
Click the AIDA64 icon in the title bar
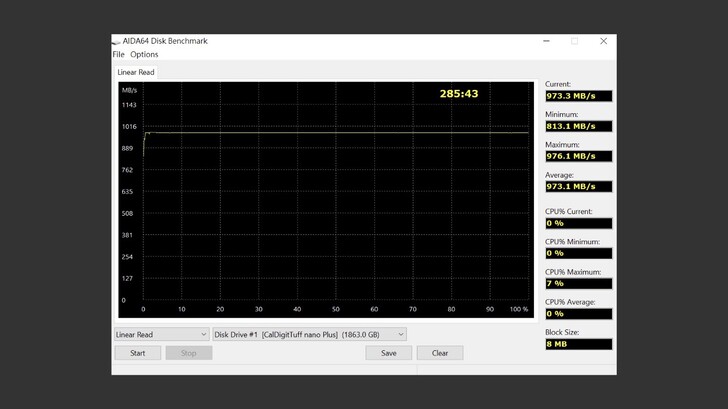coord(116,41)
